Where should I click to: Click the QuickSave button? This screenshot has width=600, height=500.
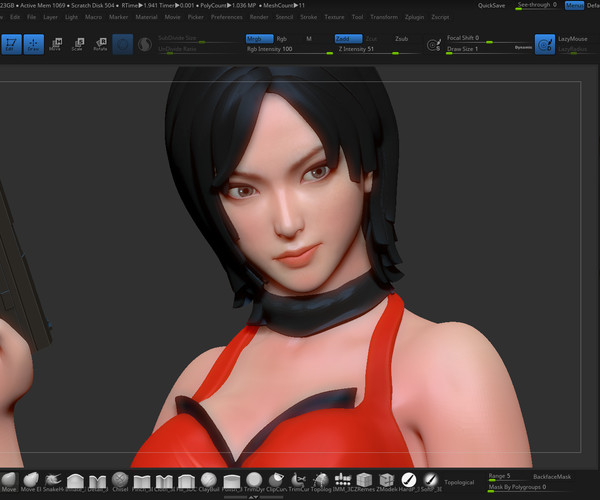[x=492, y=5]
